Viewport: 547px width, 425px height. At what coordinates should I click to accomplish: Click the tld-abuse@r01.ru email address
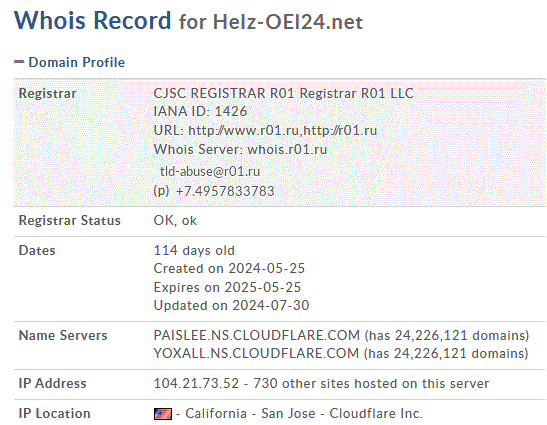pos(210,171)
